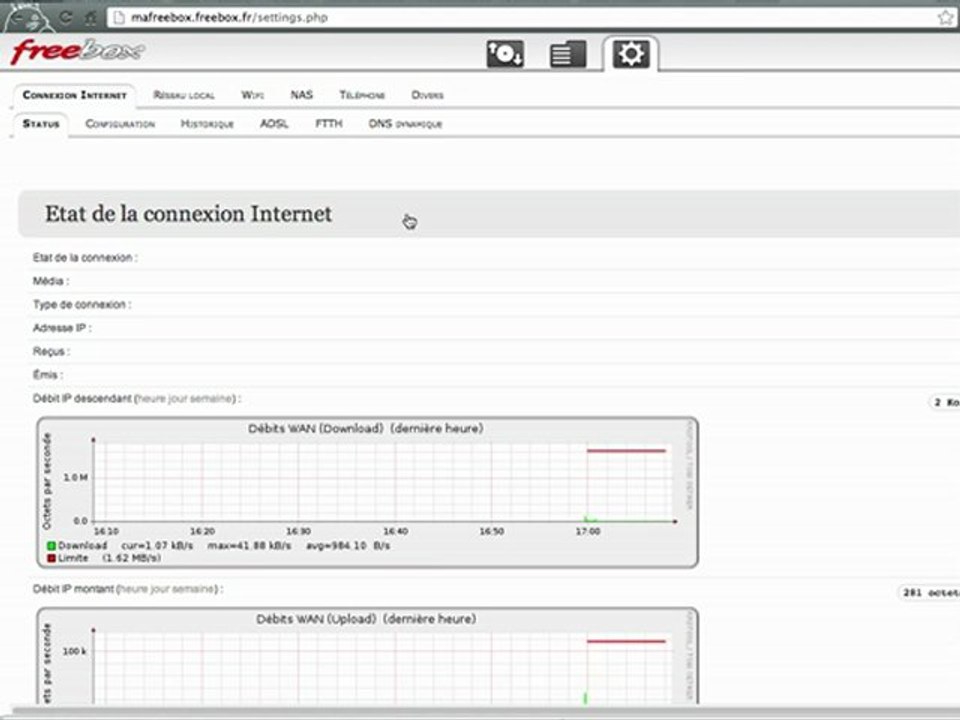Switch to the FTTH sub-tab
This screenshot has height=720, width=960.
[329, 124]
